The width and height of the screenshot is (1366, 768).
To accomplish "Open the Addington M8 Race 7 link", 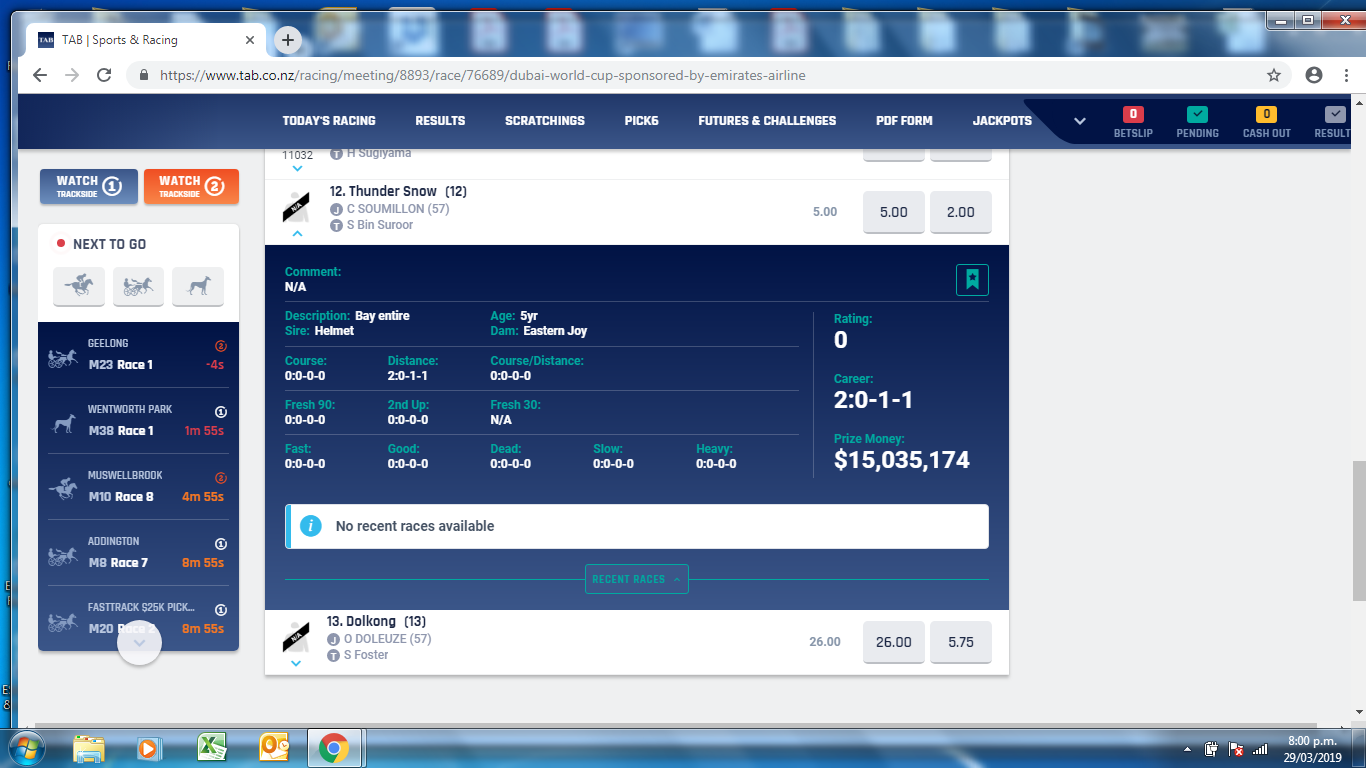I will pyautogui.click(x=138, y=553).
